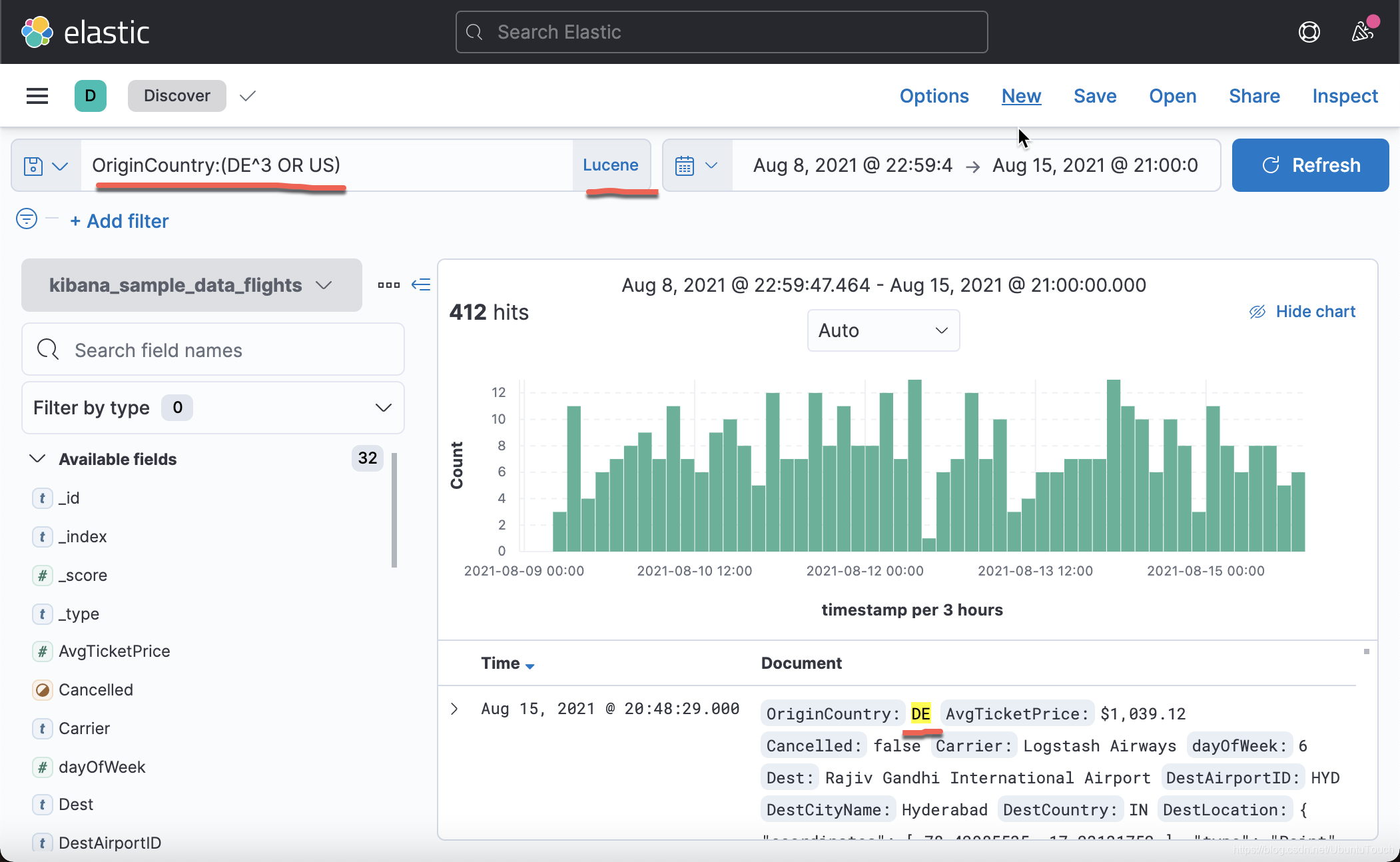Click Share in the top menu
The image size is (1400, 862).
(x=1254, y=96)
